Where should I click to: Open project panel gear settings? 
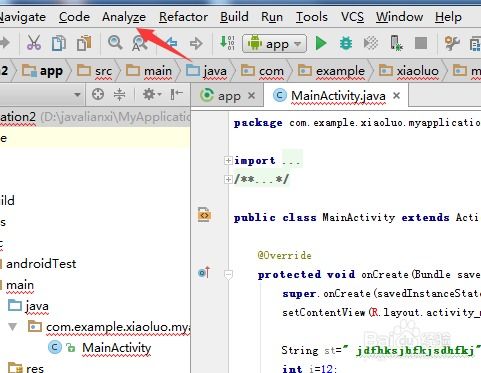tap(151, 94)
